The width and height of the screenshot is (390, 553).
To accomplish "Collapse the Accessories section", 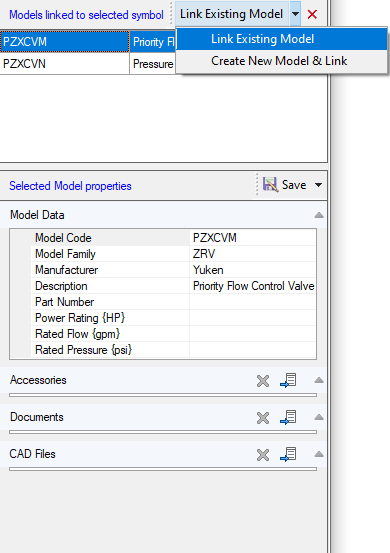I will tap(319, 380).
